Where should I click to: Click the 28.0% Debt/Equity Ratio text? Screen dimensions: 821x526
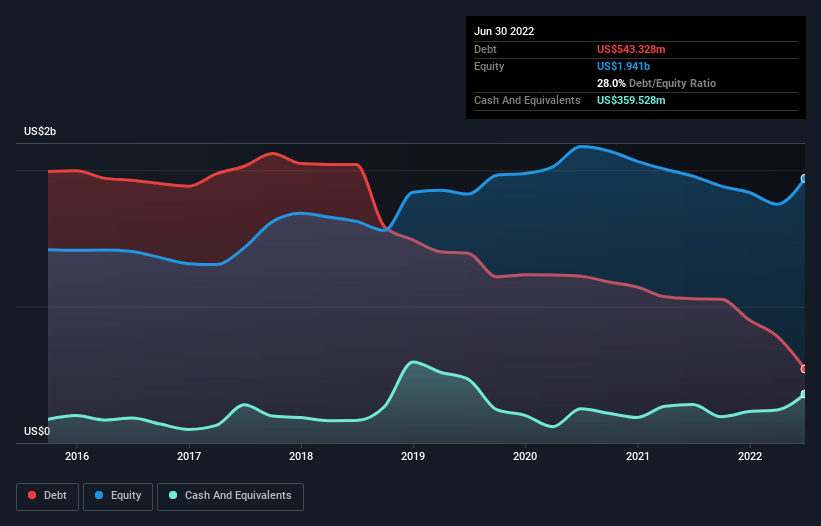pos(656,83)
